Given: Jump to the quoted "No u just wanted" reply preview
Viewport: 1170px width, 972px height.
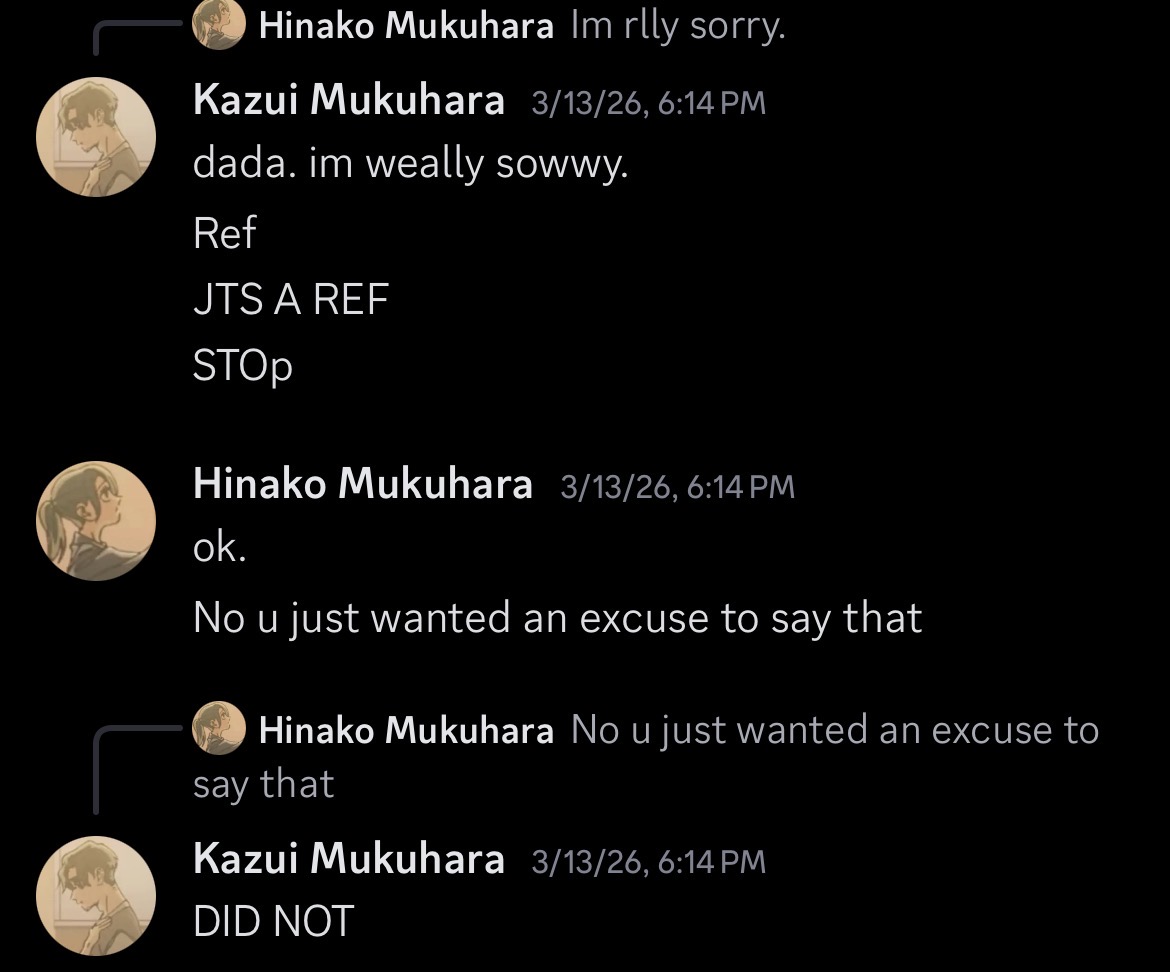Looking at the screenshot, I should click(834, 731).
